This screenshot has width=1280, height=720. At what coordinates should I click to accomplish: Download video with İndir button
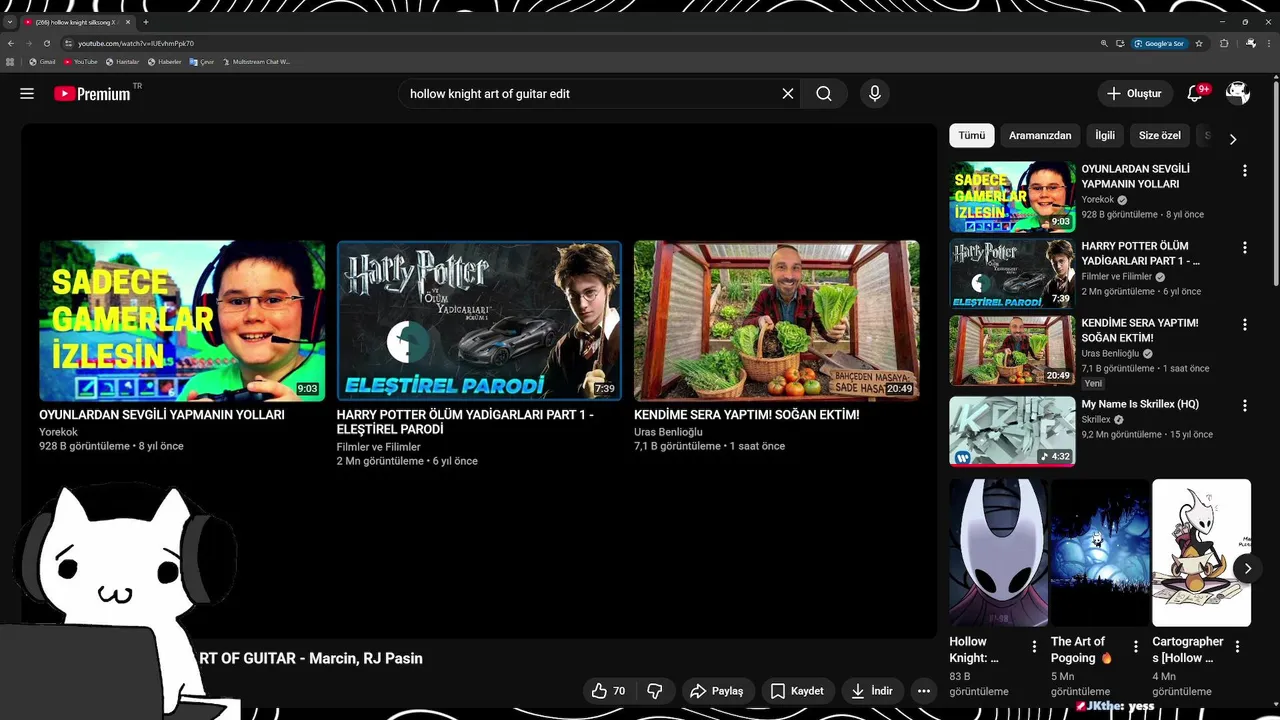coord(872,691)
